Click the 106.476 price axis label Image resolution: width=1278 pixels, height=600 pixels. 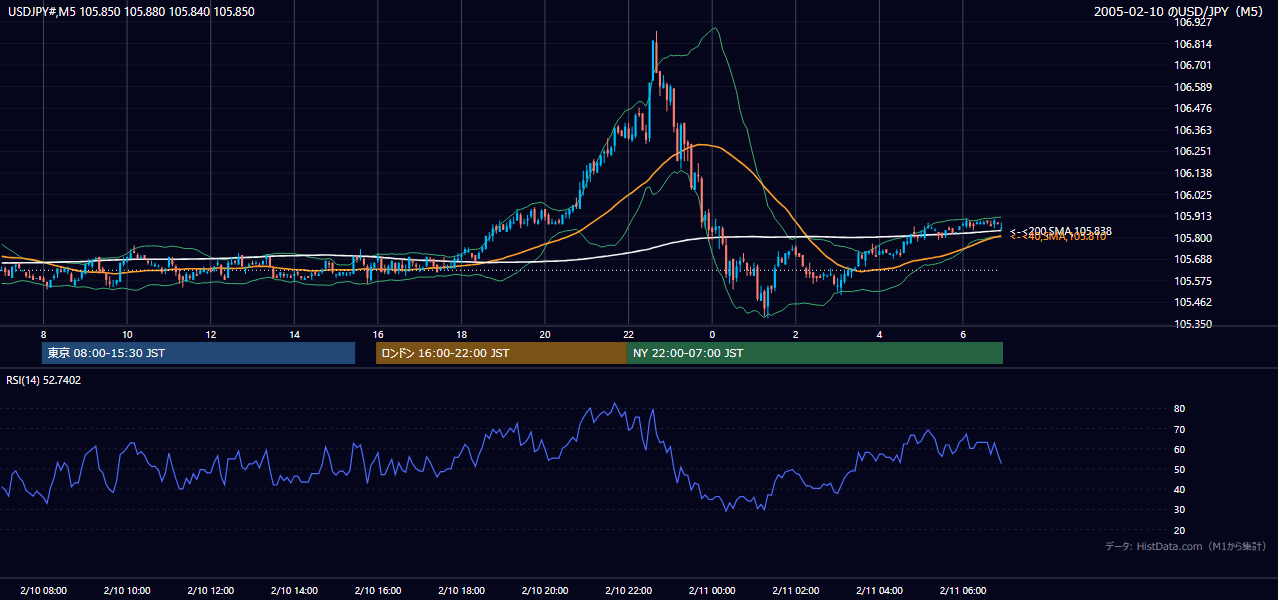pos(1193,108)
